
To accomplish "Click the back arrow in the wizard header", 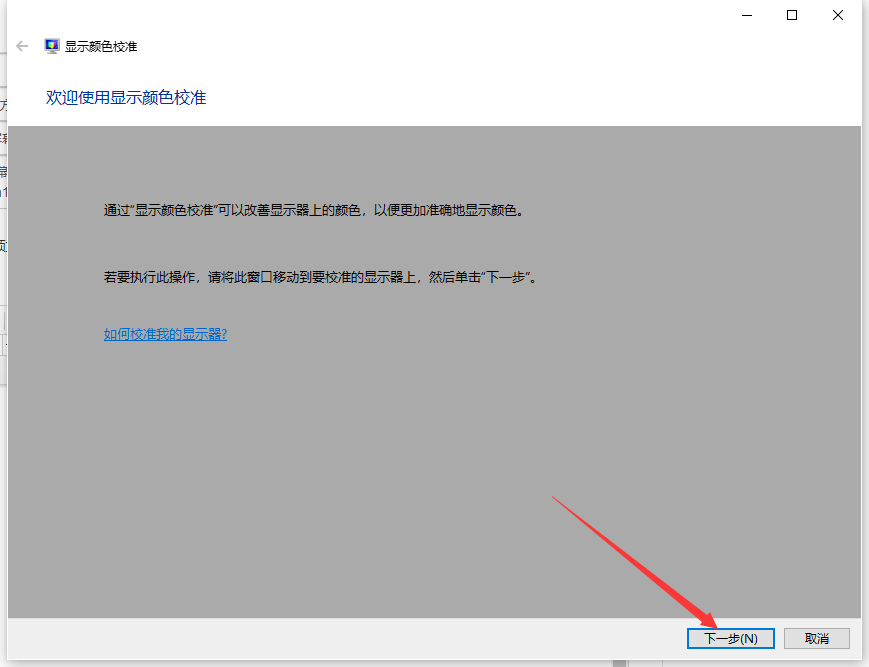I will [x=22, y=46].
